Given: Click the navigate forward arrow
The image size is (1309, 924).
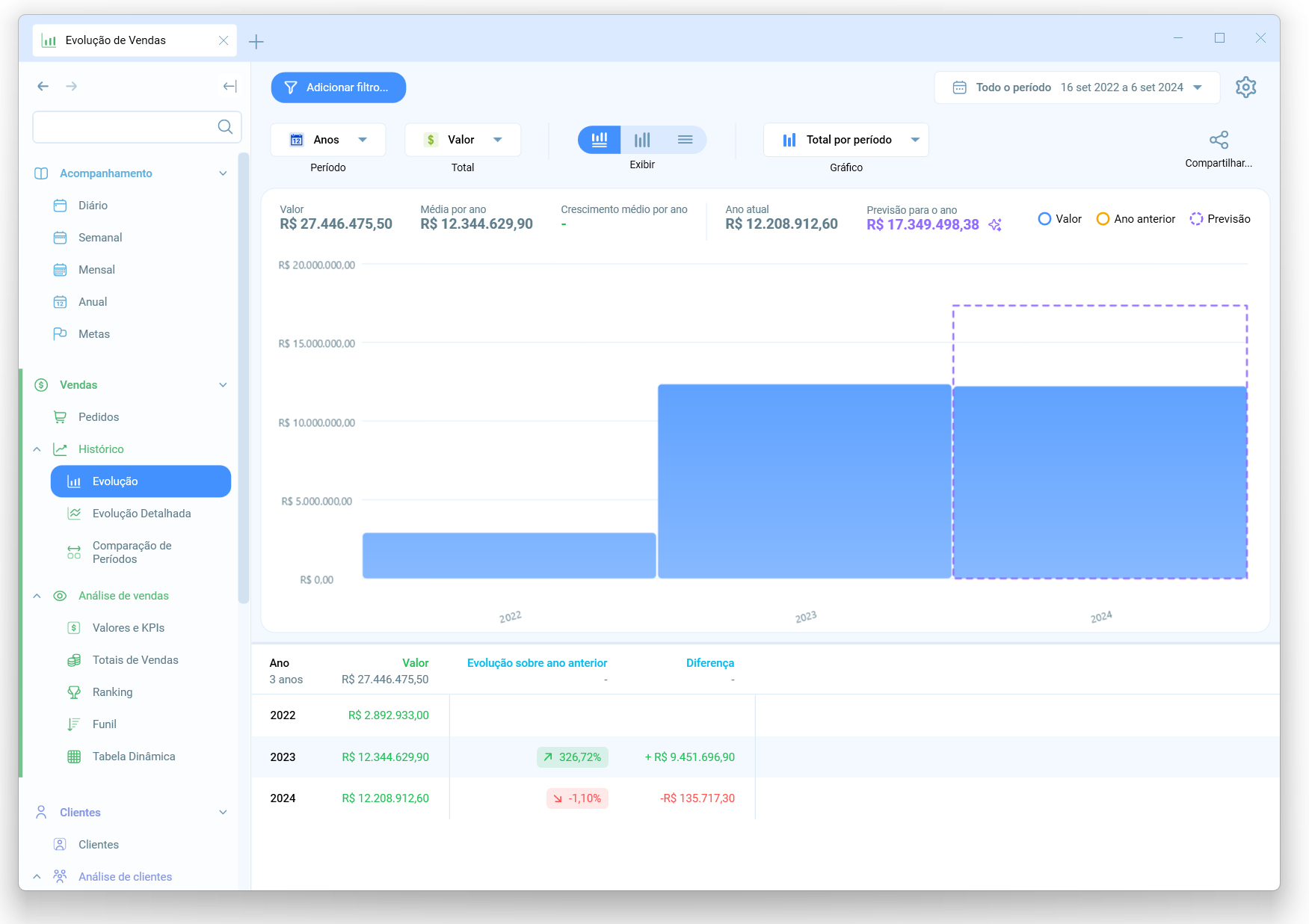Looking at the screenshot, I should click(71, 87).
